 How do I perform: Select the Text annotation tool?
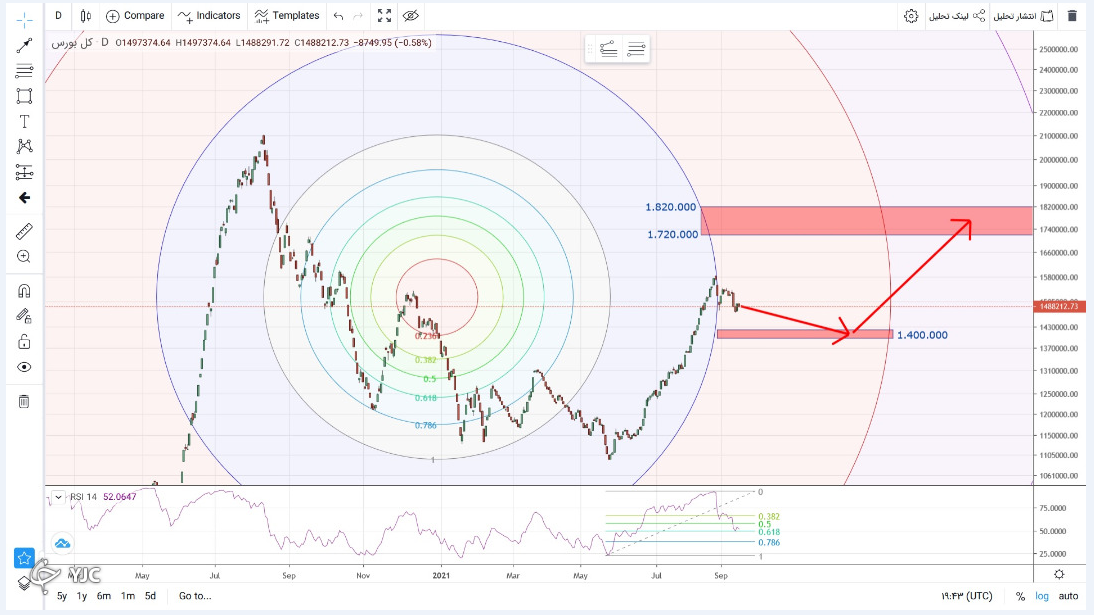pyautogui.click(x=24, y=121)
